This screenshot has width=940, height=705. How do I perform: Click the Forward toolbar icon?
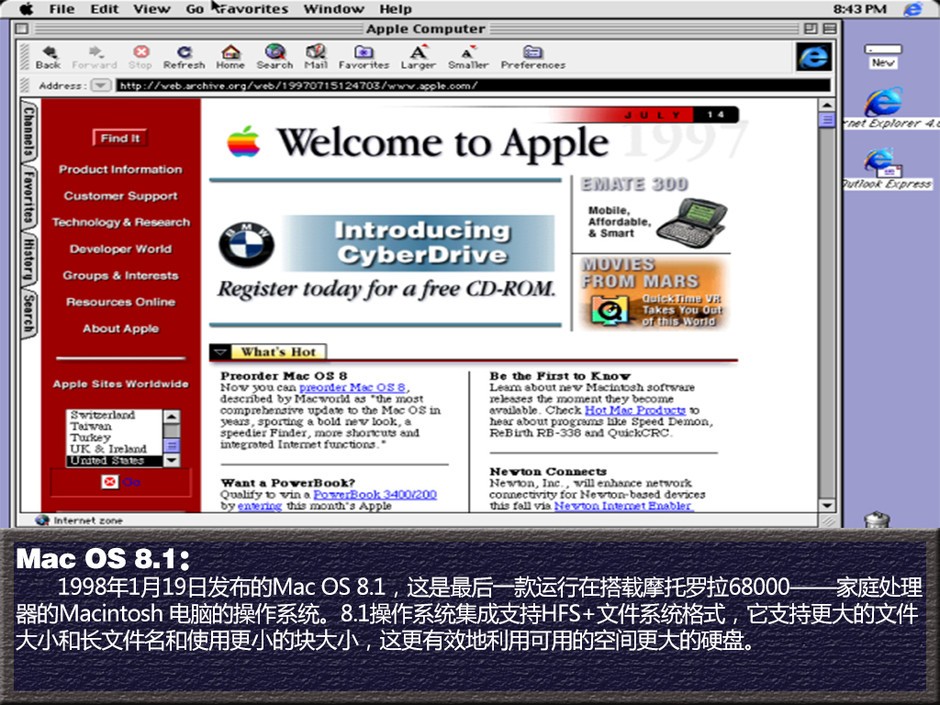point(94,57)
